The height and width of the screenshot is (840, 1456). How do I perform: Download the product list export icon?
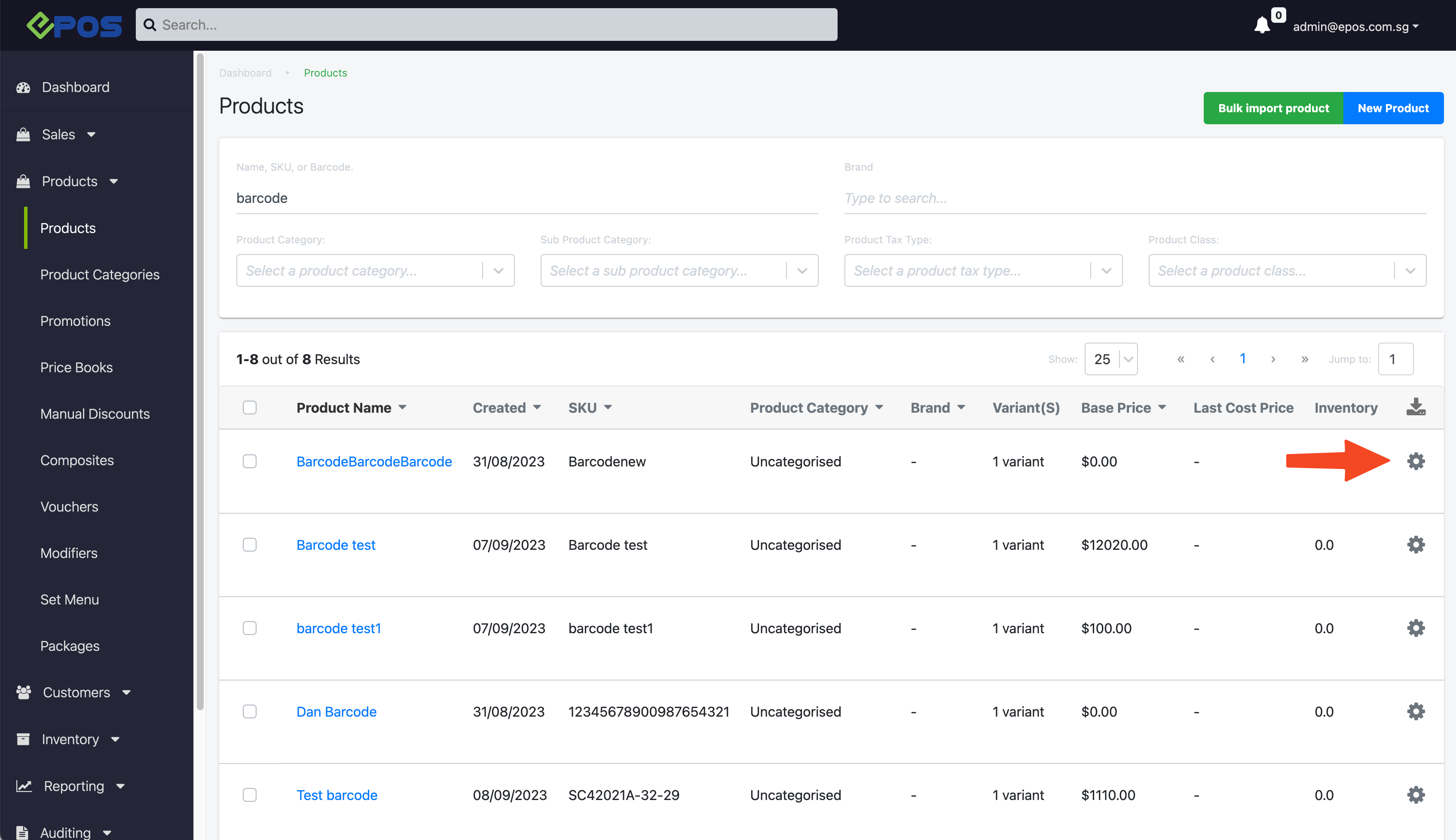(x=1416, y=407)
